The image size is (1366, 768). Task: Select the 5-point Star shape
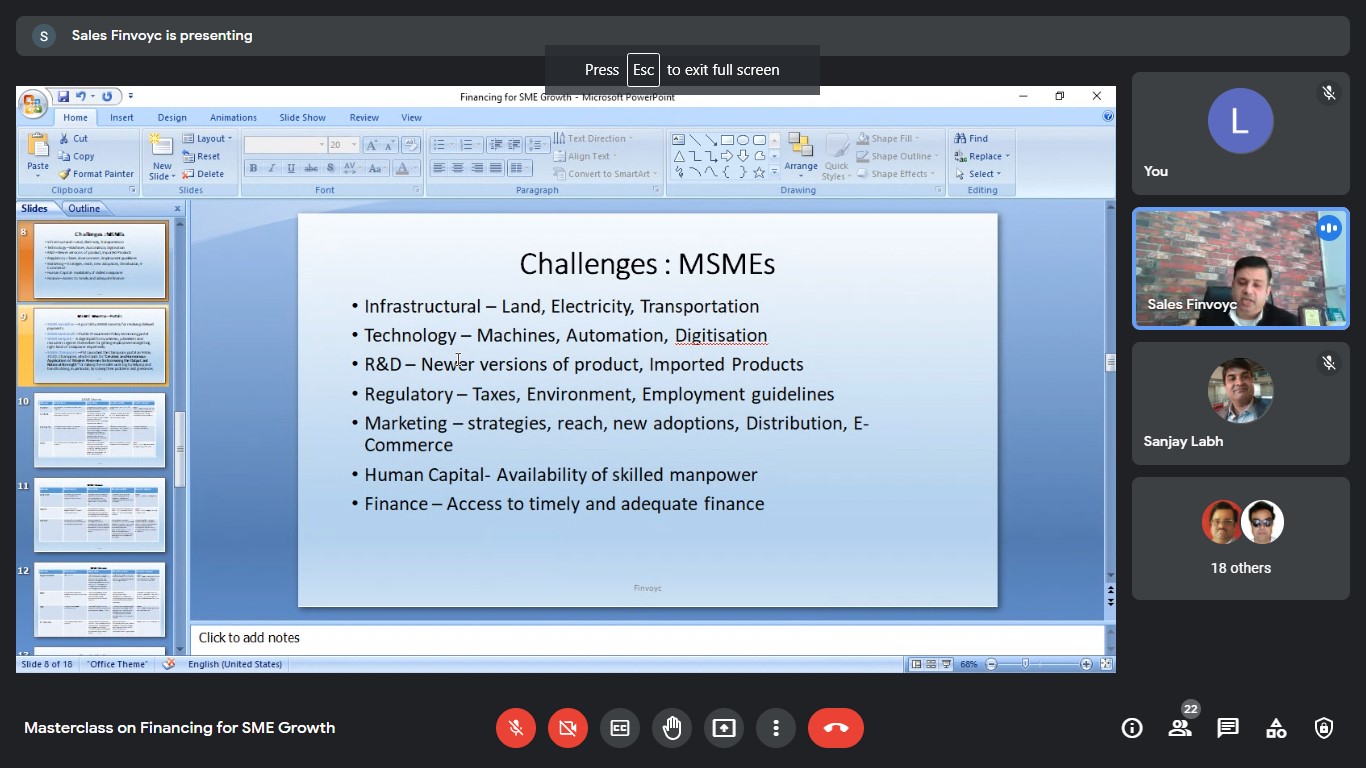759,172
